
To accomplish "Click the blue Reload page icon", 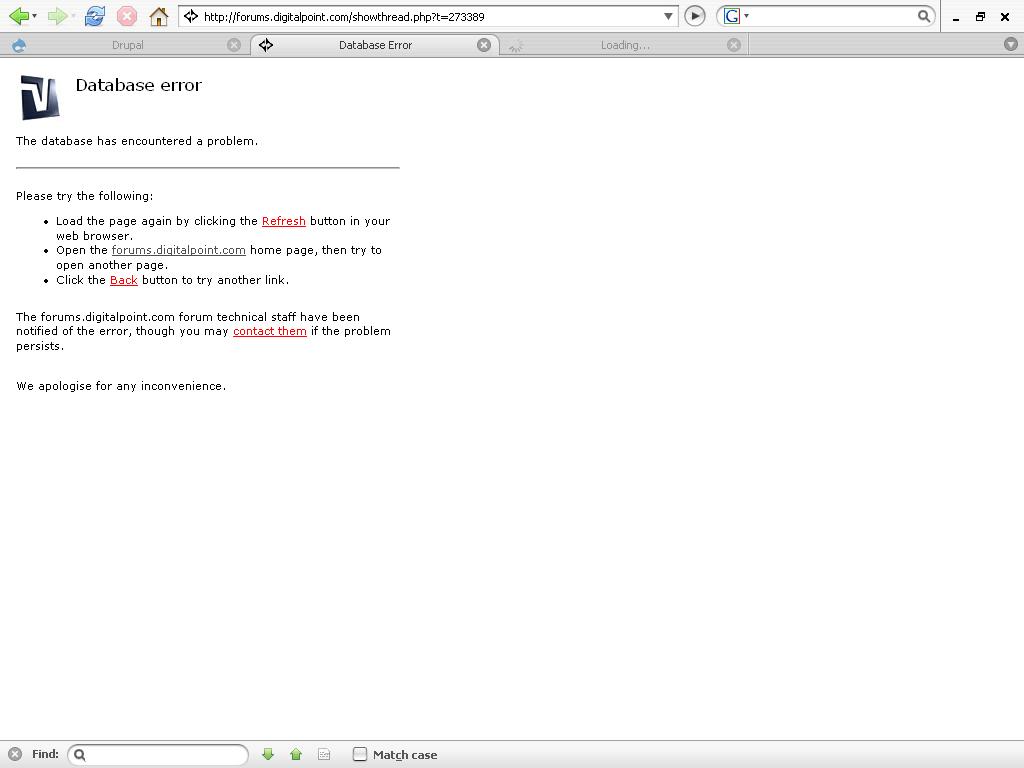I will point(95,16).
